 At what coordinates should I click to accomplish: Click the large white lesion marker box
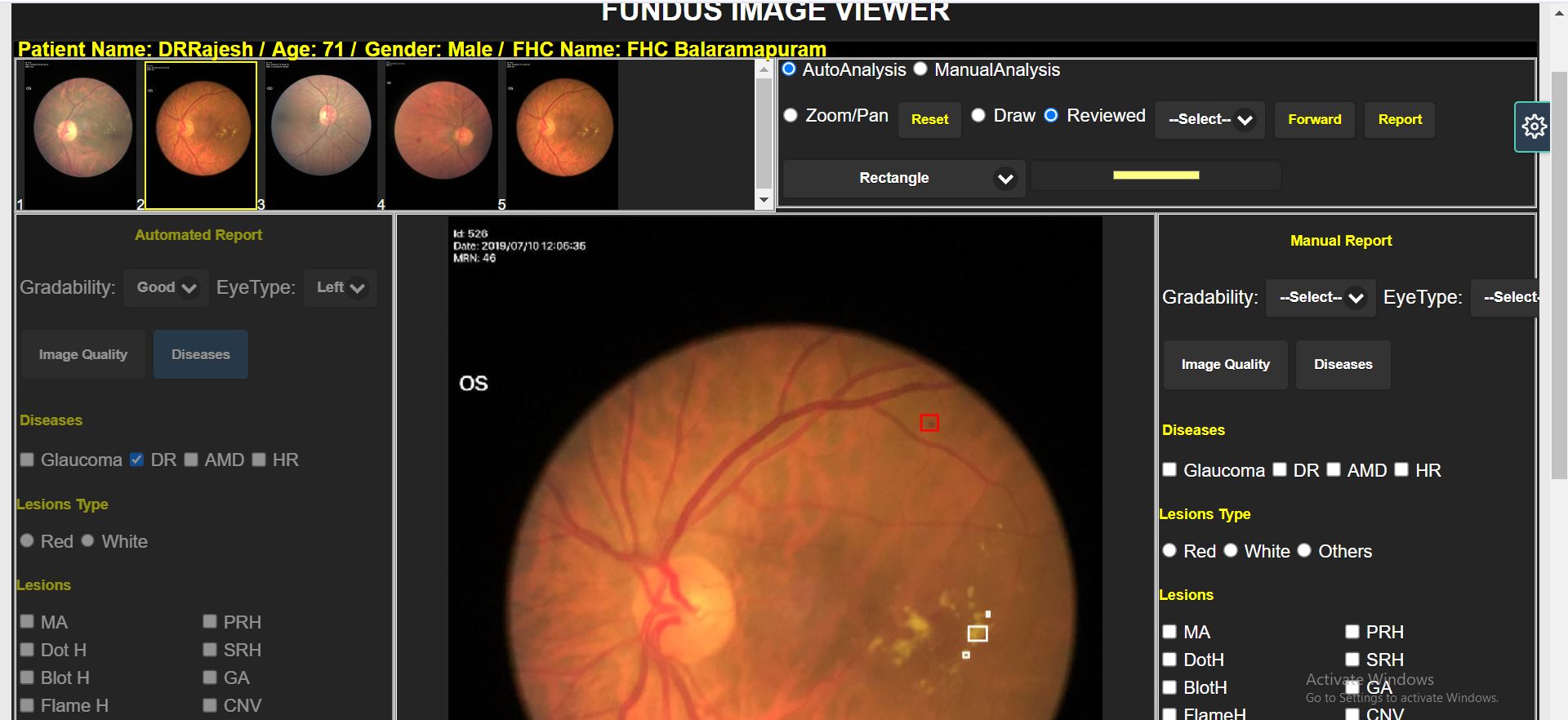(x=978, y=633)
